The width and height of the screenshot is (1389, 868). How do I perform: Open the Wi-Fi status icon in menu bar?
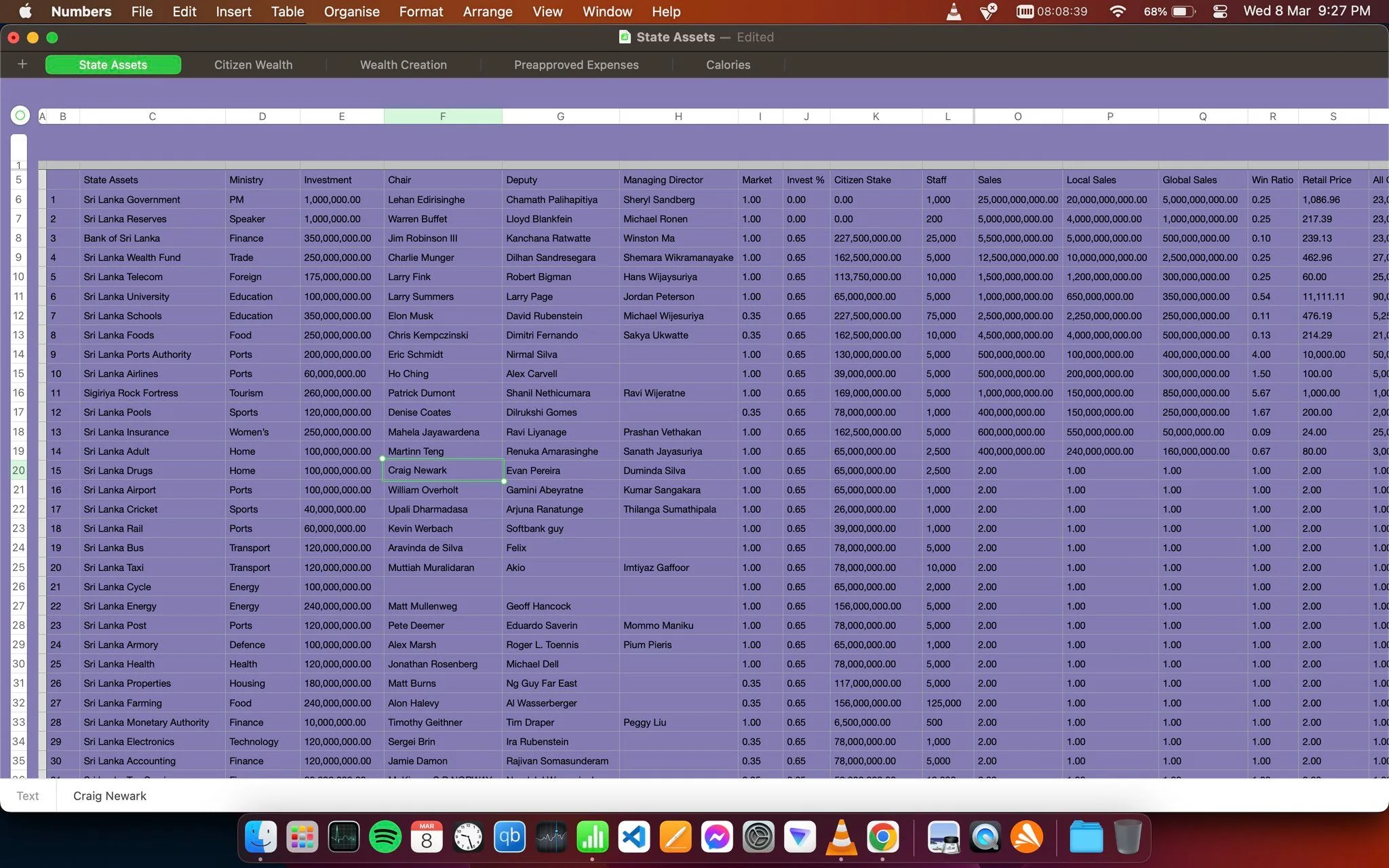pos(1118,12)
